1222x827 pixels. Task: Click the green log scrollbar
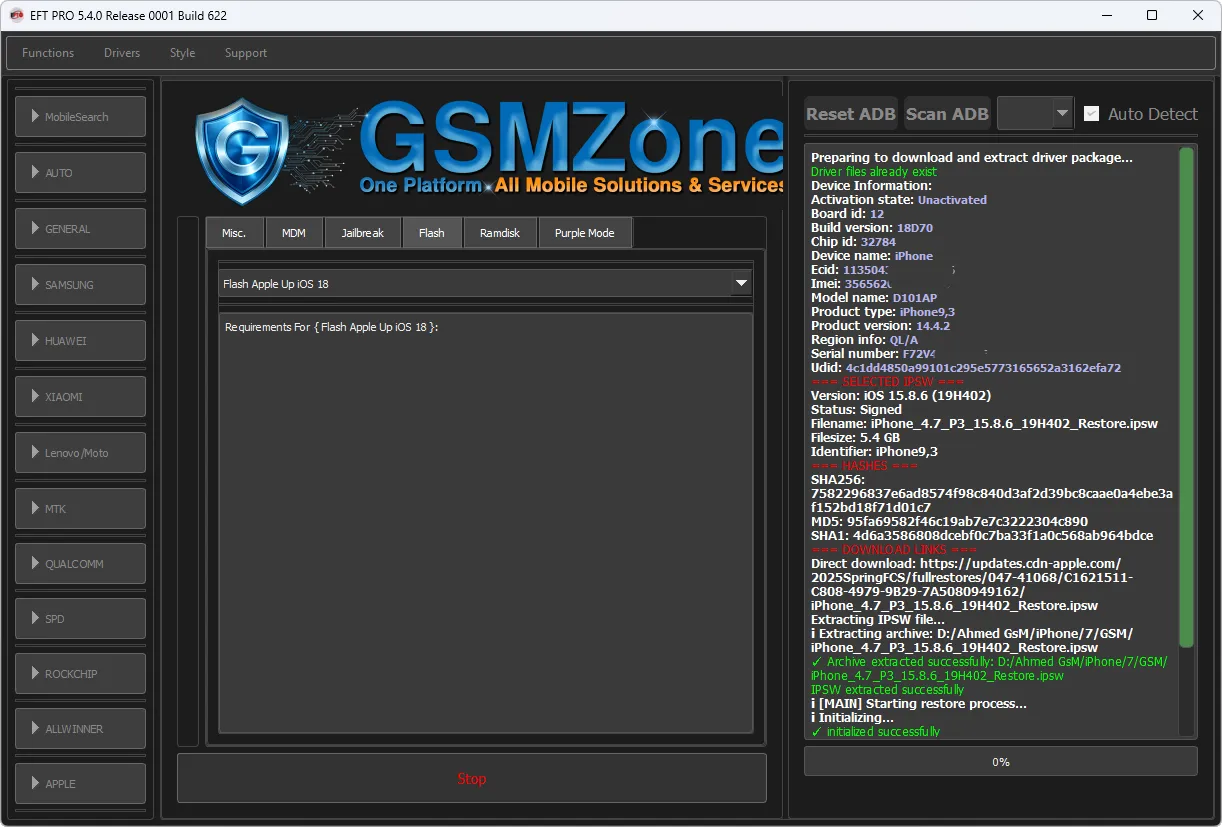[1186, 400]
